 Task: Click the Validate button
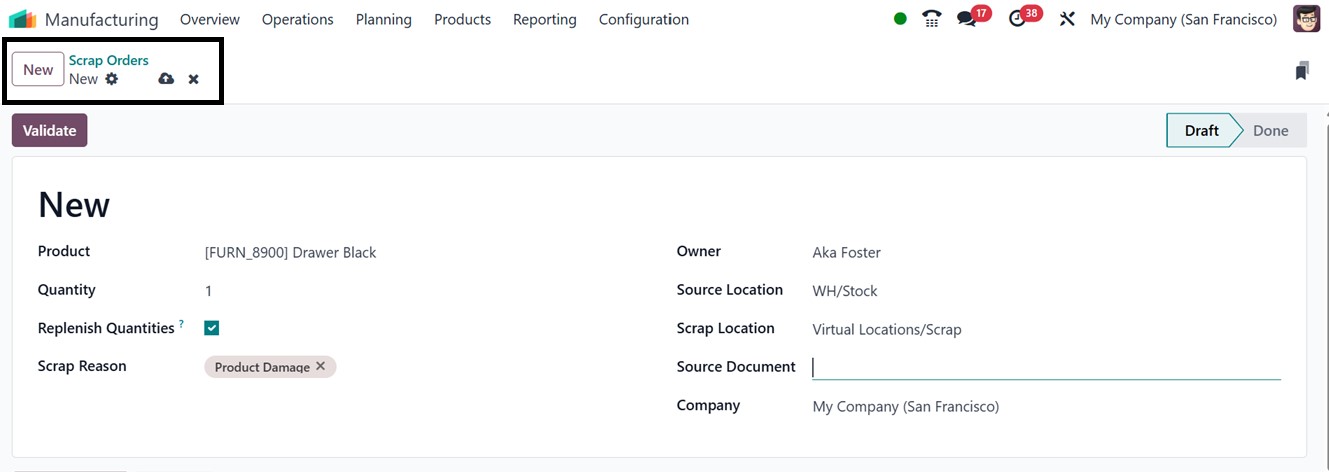(x=49, y=130)
